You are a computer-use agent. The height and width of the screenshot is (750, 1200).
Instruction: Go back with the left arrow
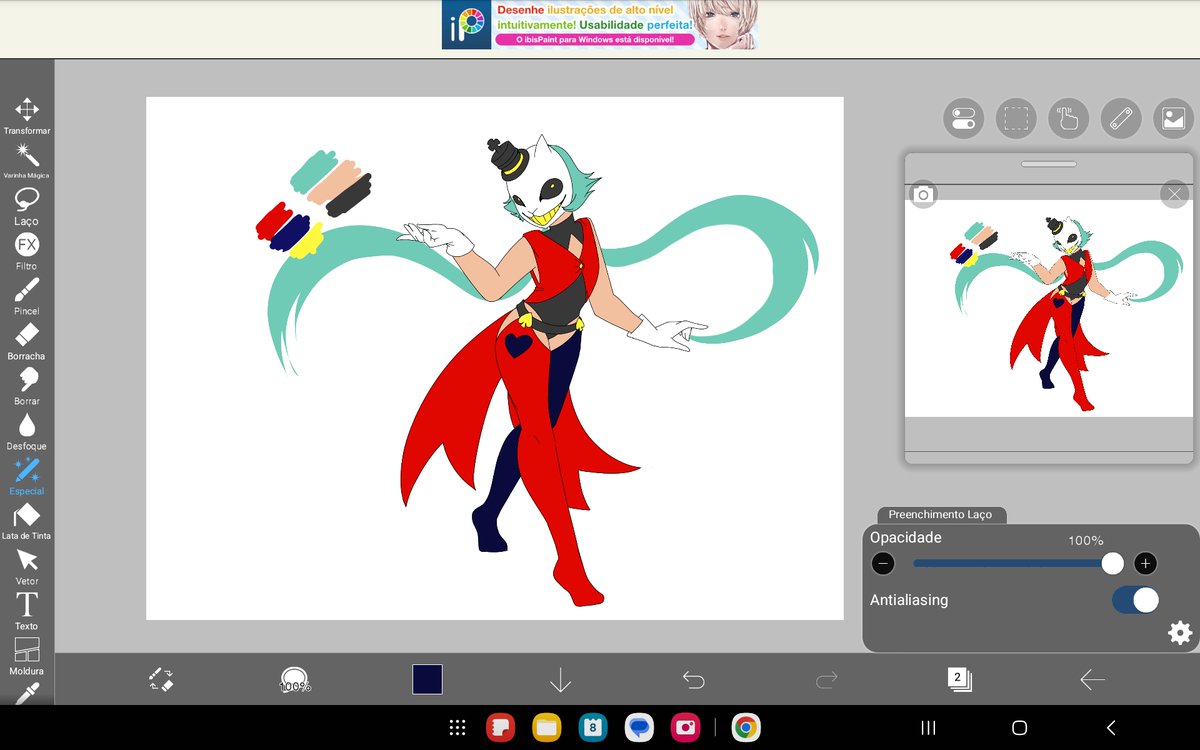[x=1092, y=680]
